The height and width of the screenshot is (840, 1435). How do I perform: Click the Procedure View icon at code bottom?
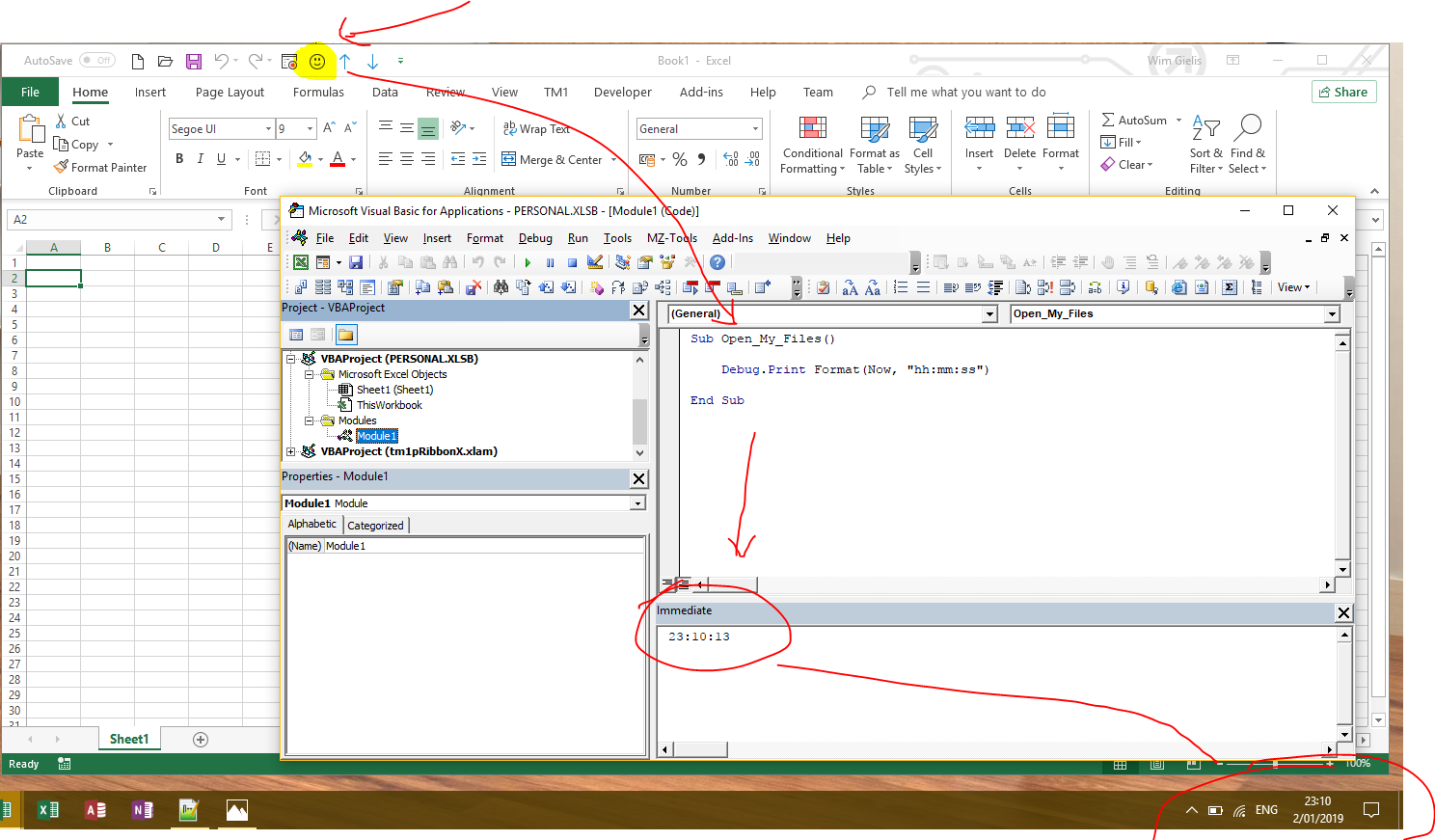pyautogui.click(x=668, y=584)
